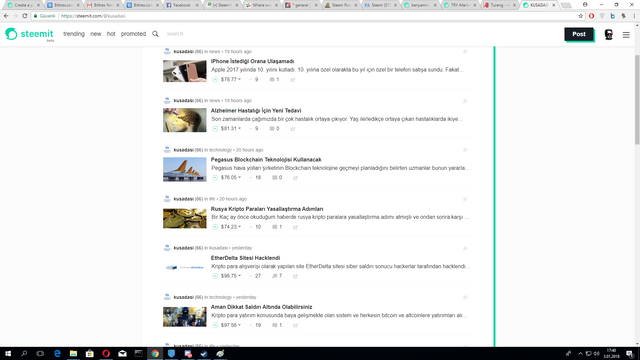Open the EtherDelta Sitesi Hacklendi title
The width and height of the screenshot is (640, 360).
pyautogui.click(x=245, y=258)
